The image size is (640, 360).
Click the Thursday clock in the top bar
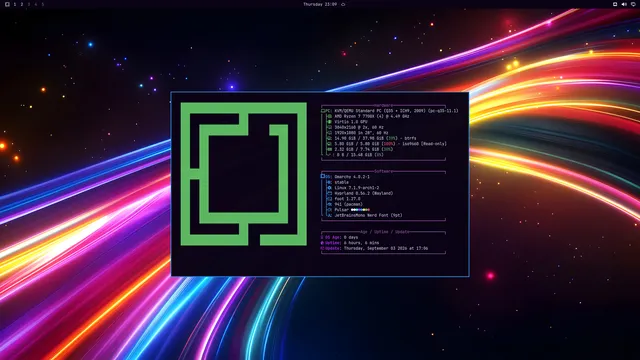(x=320, y=4)
